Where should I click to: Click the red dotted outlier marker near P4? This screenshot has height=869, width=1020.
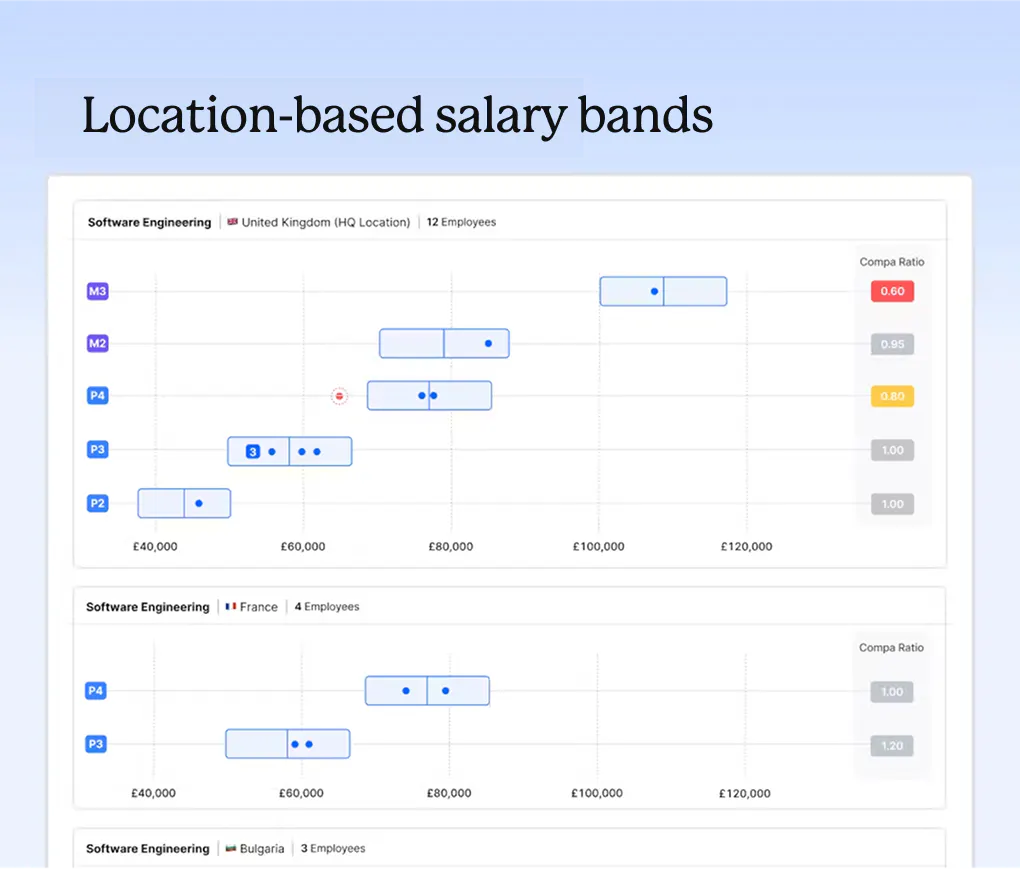click(339, 395)
